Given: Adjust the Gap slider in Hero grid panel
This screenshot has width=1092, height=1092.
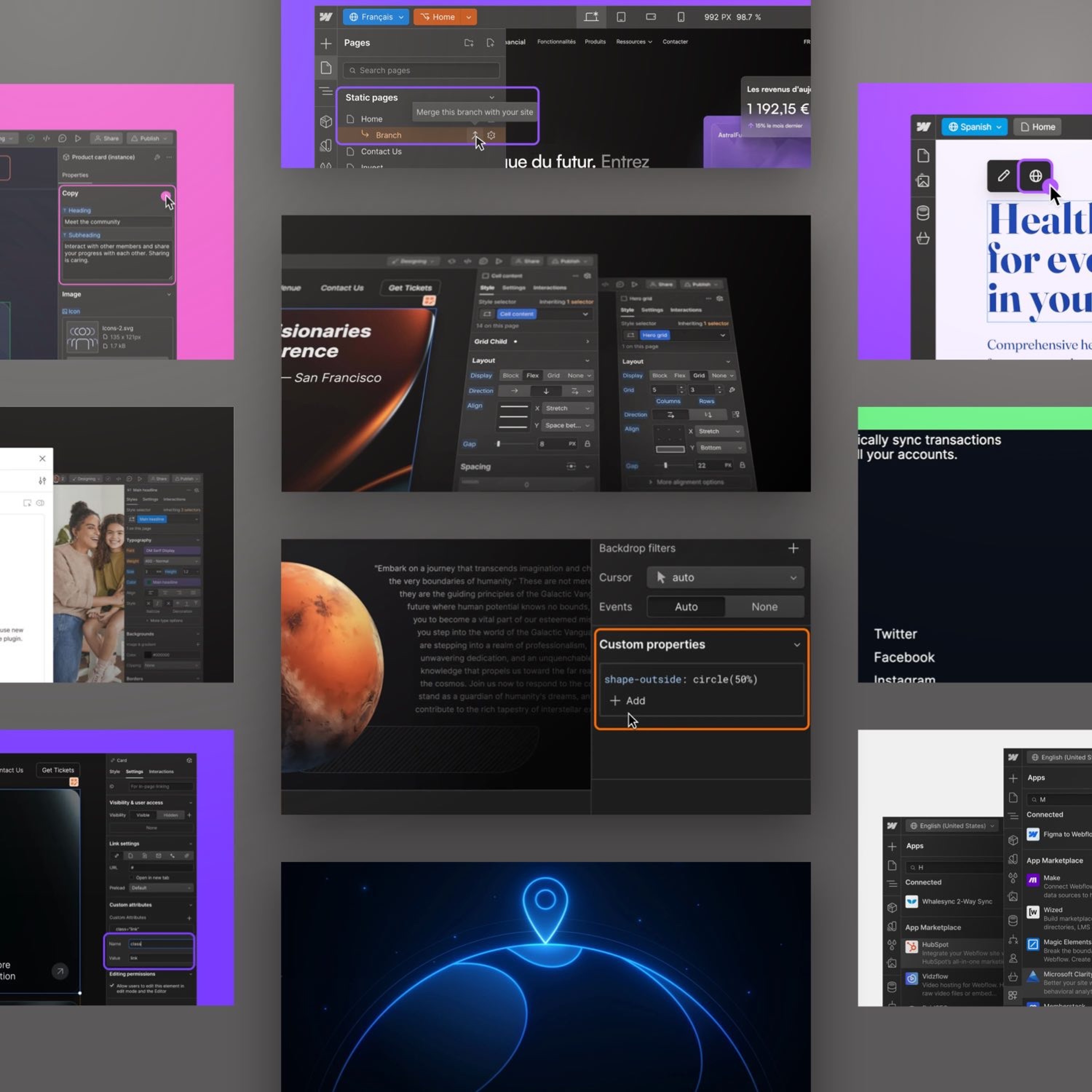Looking at the screenshot, I should tap(665, 465).
